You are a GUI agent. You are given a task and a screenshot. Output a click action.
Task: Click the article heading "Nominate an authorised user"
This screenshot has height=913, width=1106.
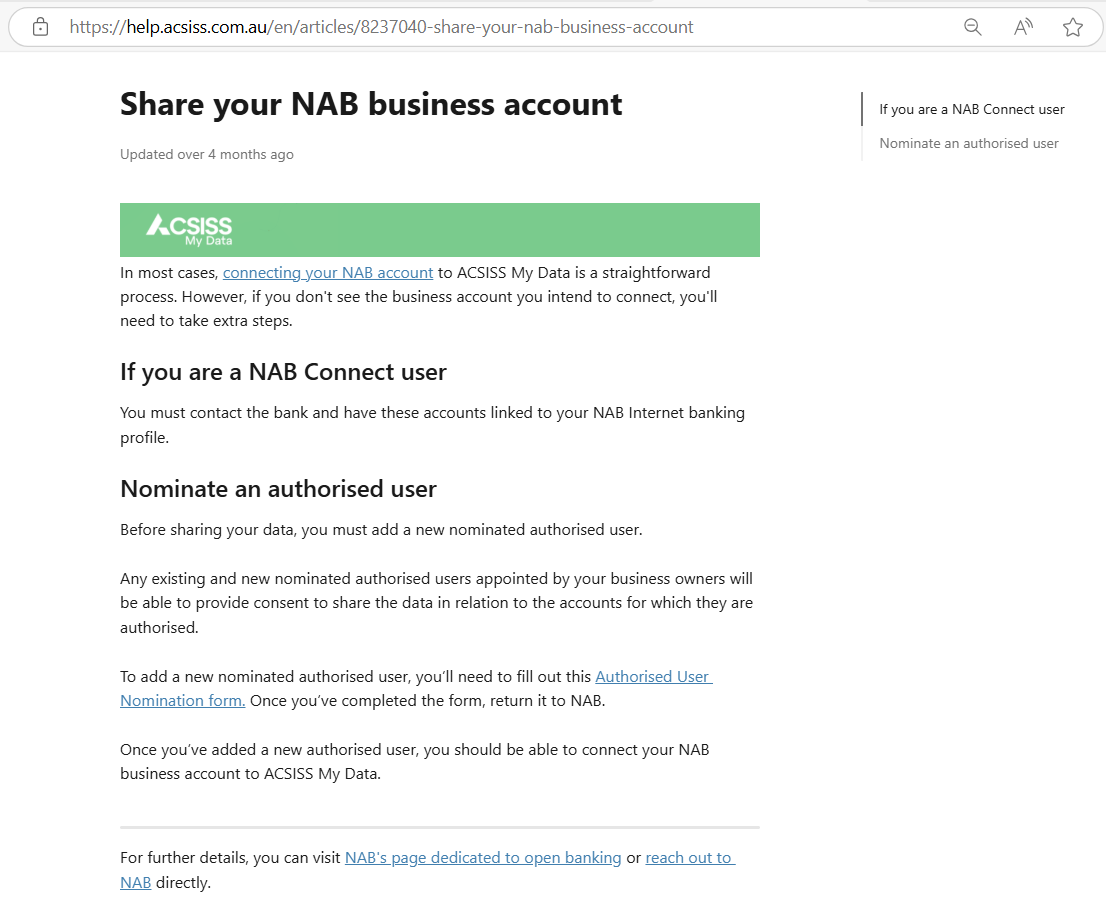pyautogui.click(x=278, y=489)
